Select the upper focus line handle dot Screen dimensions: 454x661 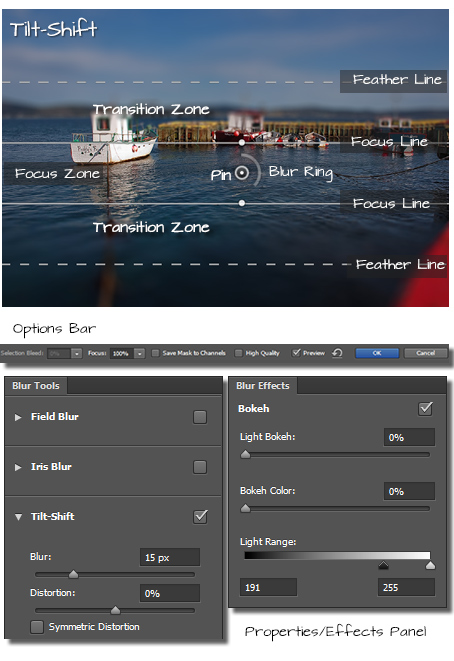(242, 142)
